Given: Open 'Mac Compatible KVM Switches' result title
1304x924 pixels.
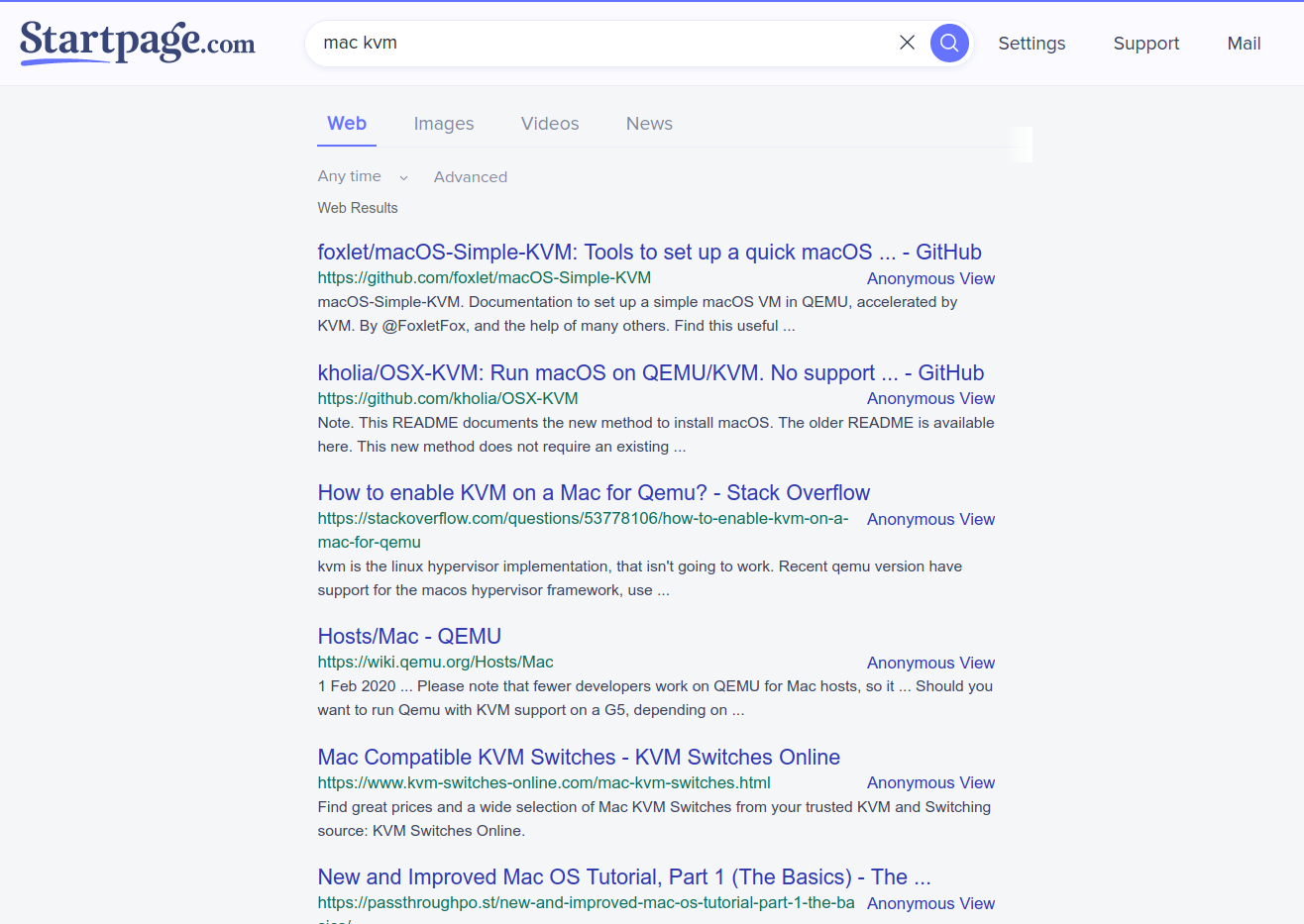Looking at the screenshot, I should pyautogui.click(x=579, y=757).
